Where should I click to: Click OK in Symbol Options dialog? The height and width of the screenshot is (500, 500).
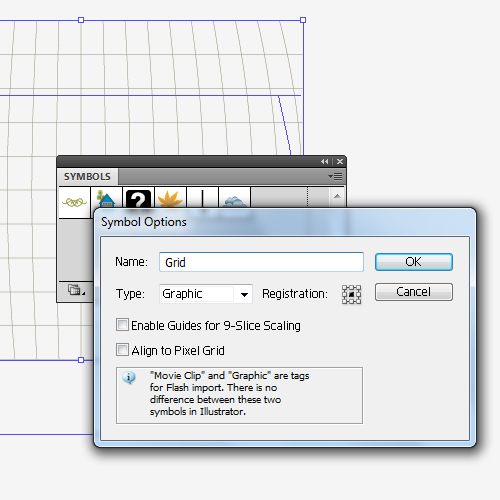[x=414, y=262]
